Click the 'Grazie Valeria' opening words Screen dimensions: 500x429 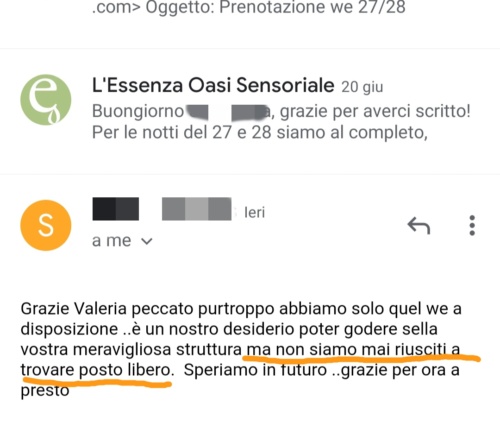coord(74,309)
